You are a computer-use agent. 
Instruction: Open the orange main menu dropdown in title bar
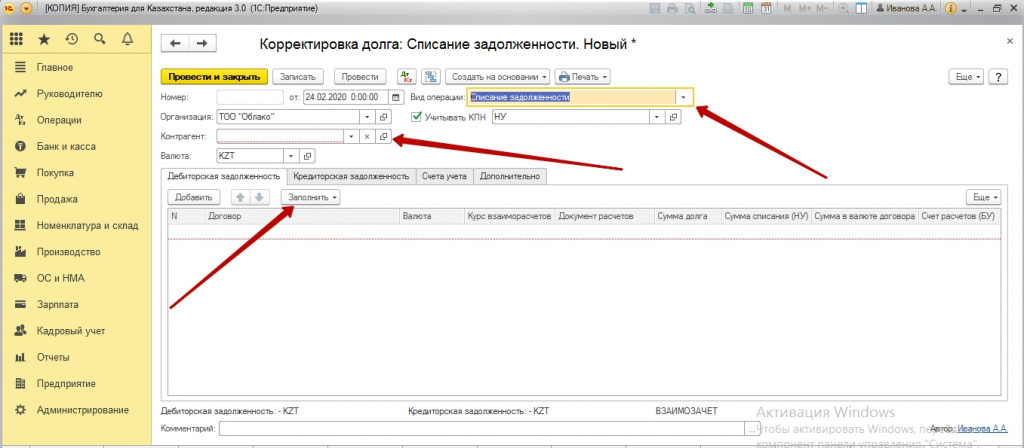[x=26, y=8]
